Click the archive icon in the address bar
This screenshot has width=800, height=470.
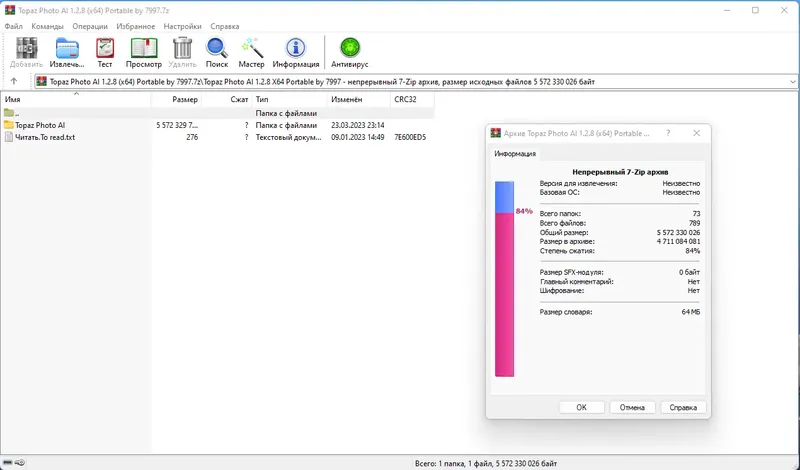[42, 82]
